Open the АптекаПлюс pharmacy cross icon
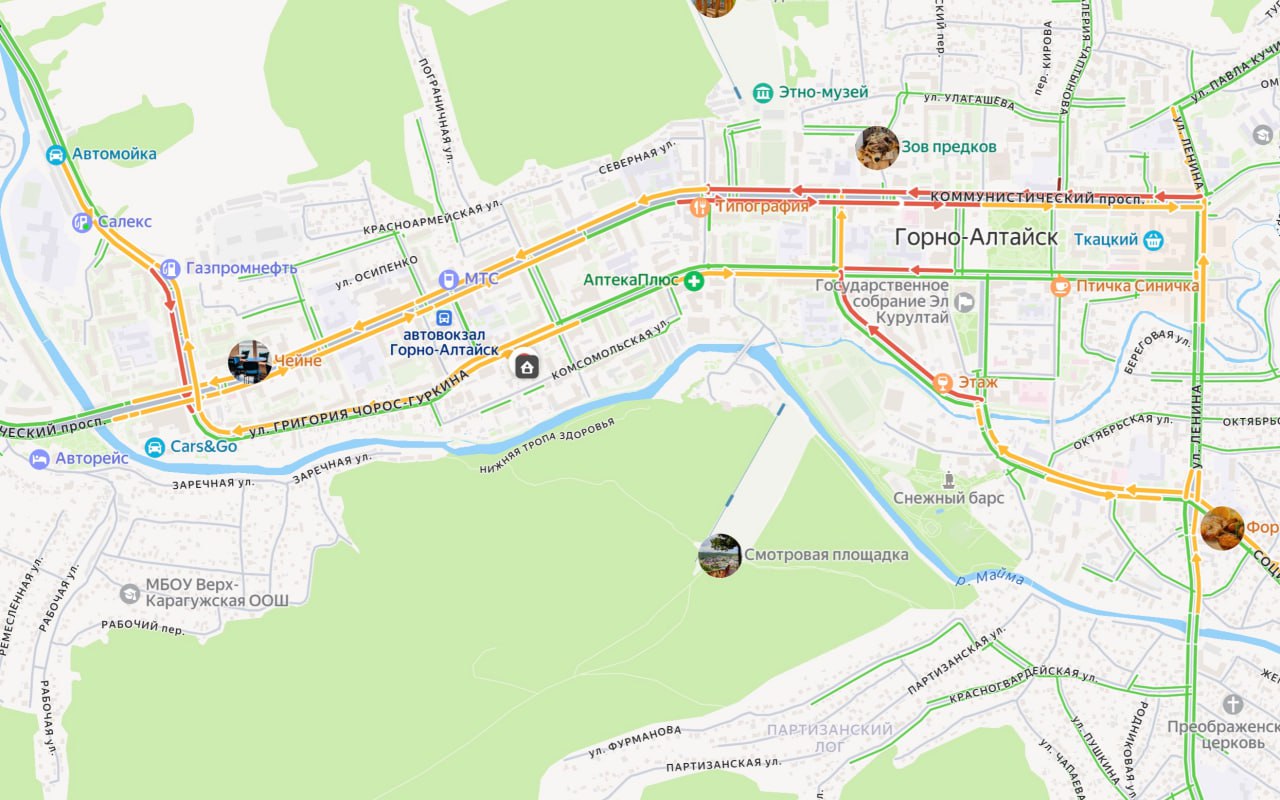Screen dimensions: 1280x800 pyautogui.click(x=693, y=281)
